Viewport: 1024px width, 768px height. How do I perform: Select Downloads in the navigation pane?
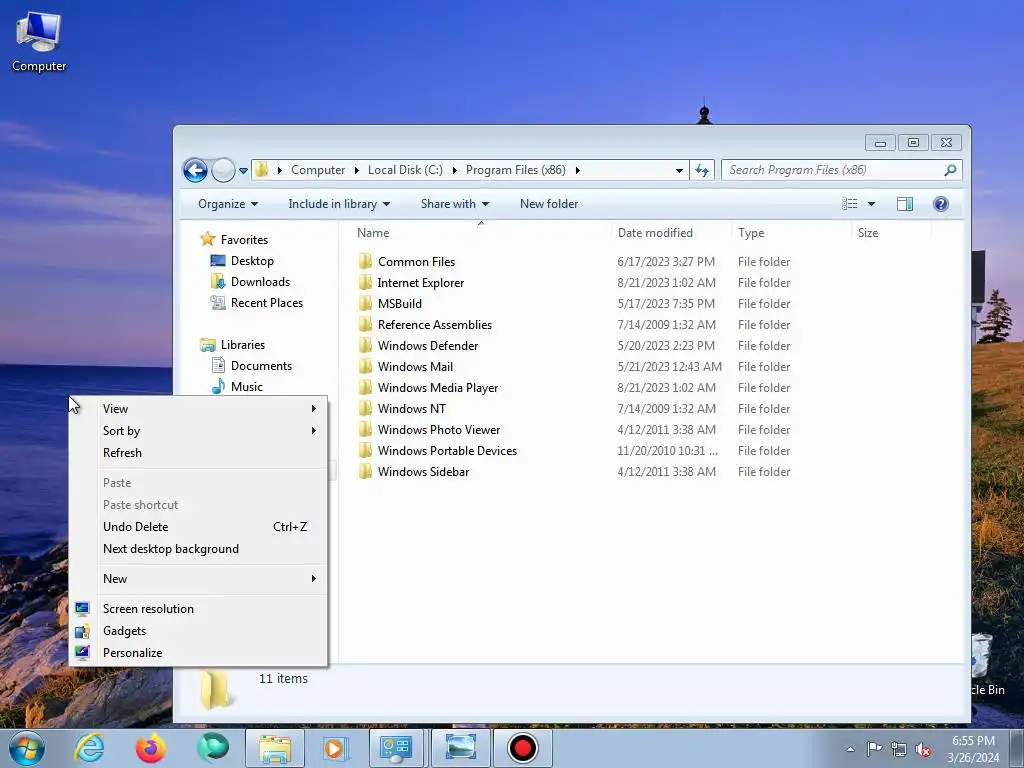tap(260, 281)
